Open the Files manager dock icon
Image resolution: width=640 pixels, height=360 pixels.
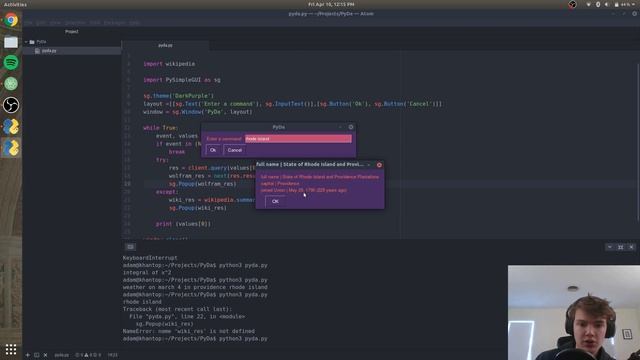11,42
